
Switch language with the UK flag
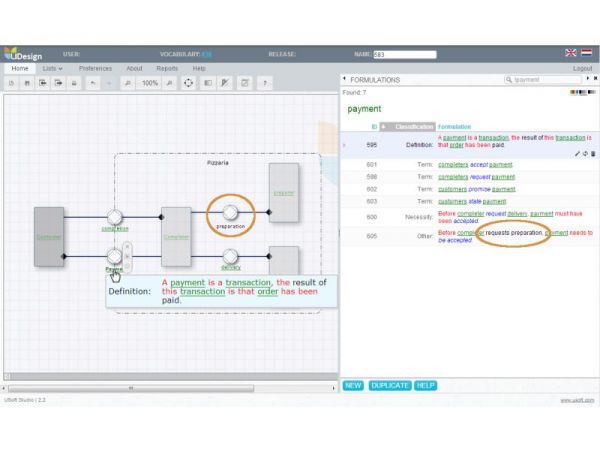tap(571, 53)
